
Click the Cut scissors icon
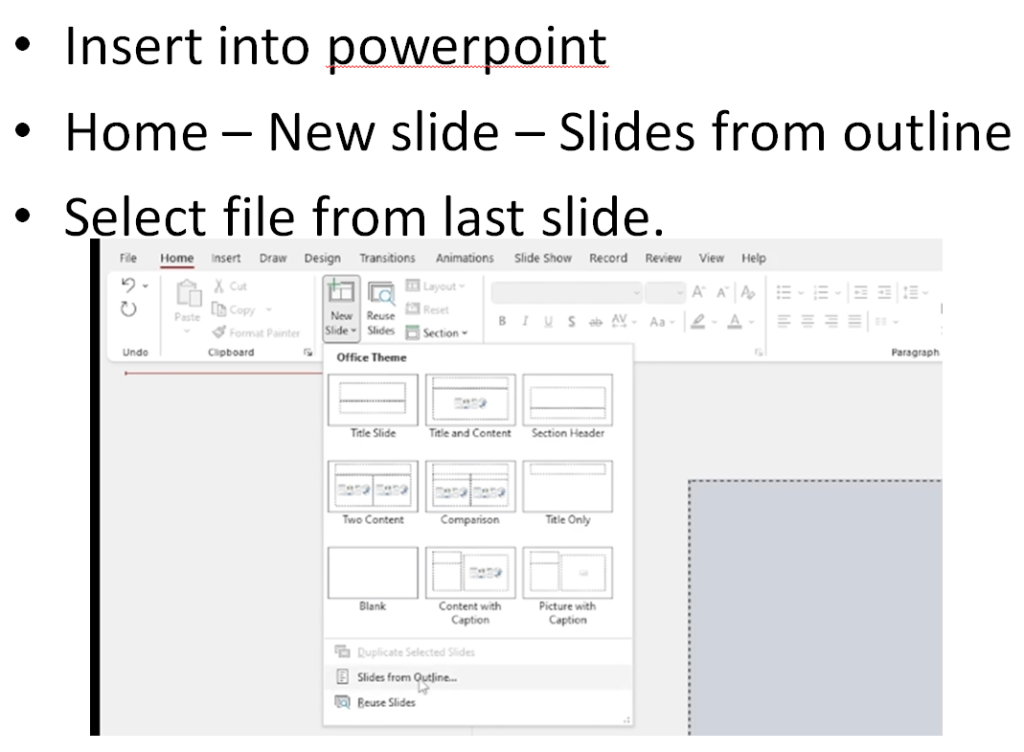tap(219, 286)
